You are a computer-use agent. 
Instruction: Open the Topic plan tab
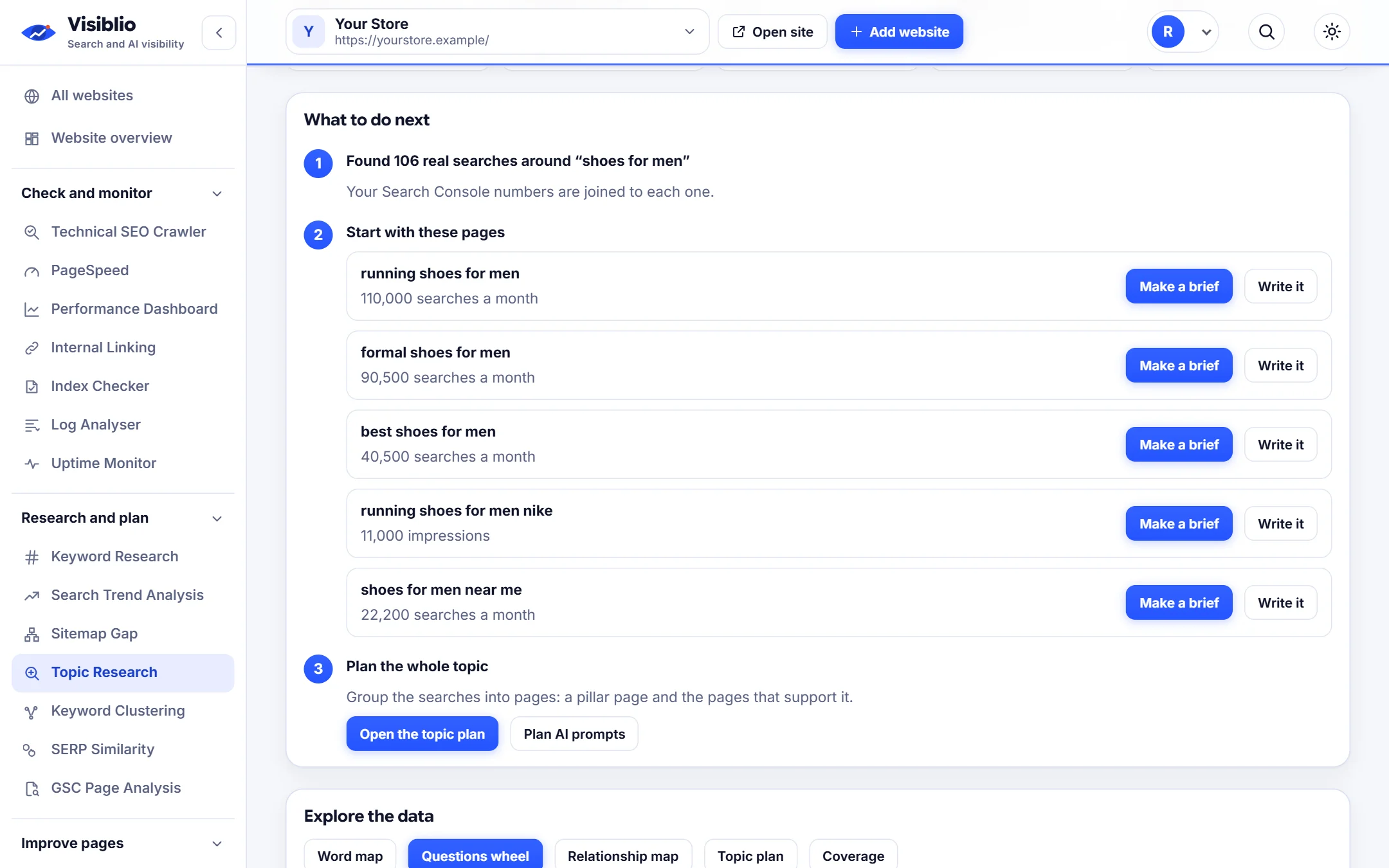[750, 855]
